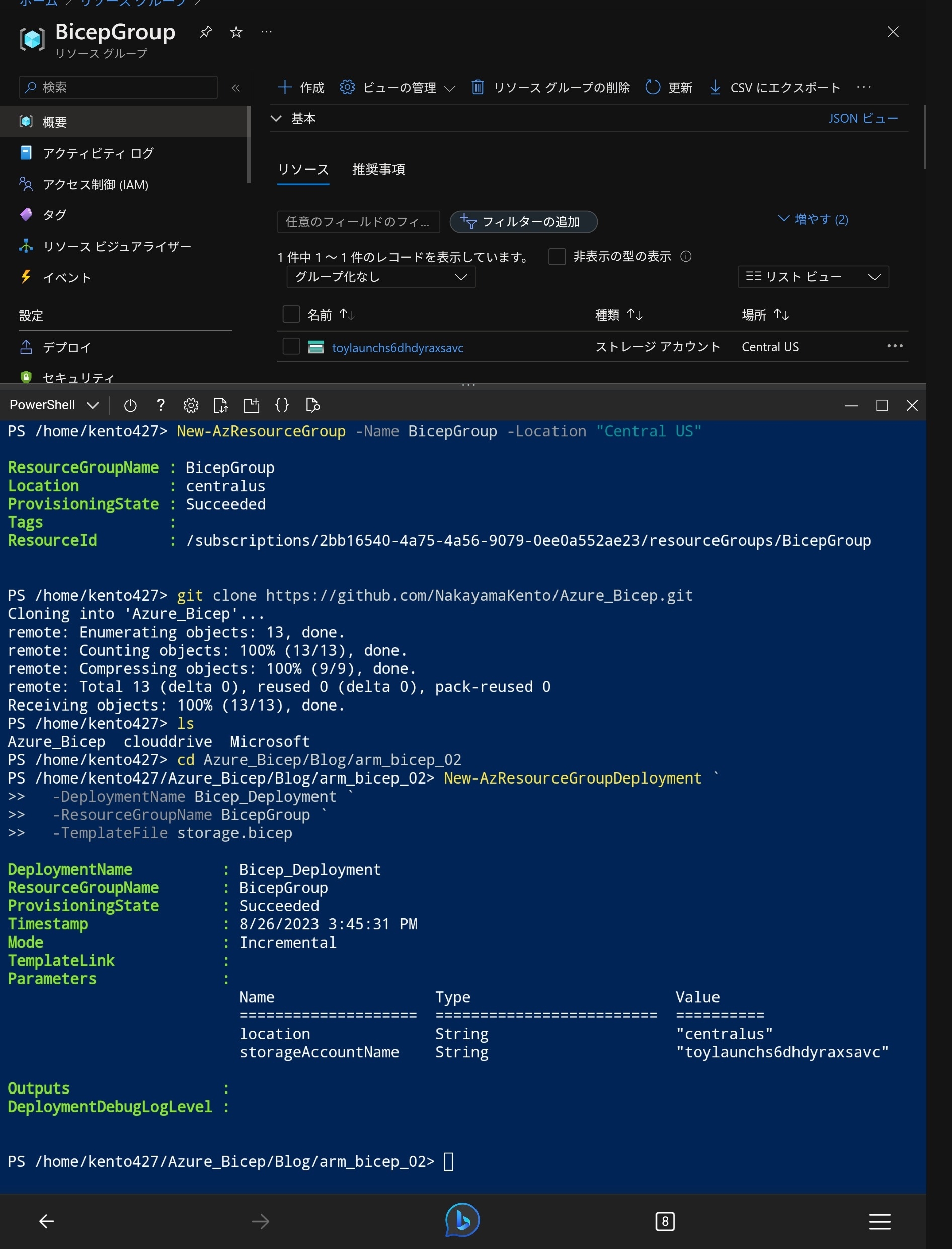Viewport: 952px width, 1249px height.
Task: Collapse the left navigation menu
Action: pyautogui.click(x=235, y=87)
